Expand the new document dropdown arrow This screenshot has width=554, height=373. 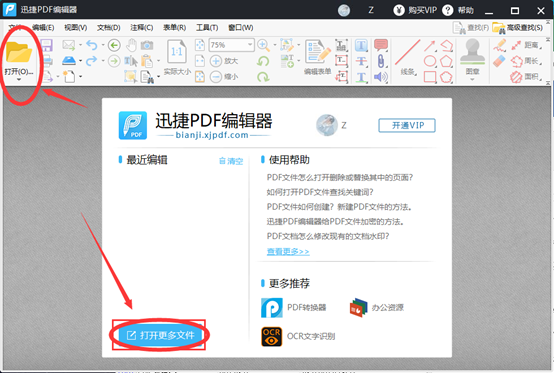81,76
